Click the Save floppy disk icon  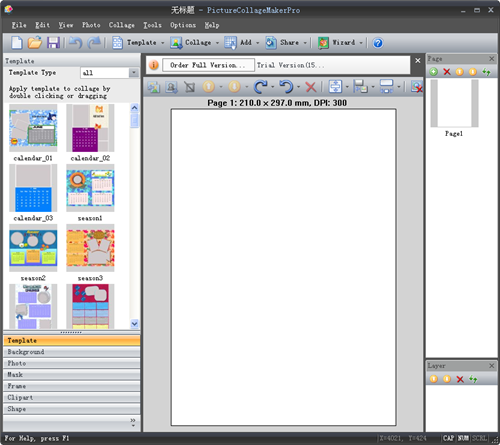coord(53,43)
